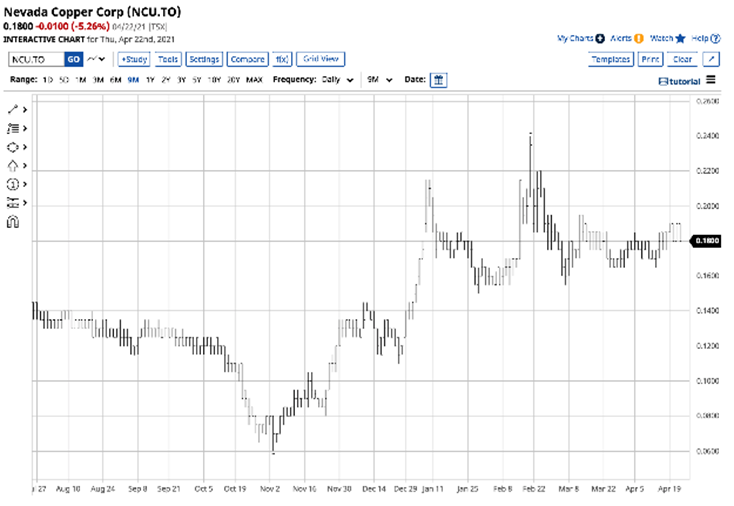The width and height of the screenshot is (734, 506).
Task: Click the My Charts plus icon
Action: (600, 38)
